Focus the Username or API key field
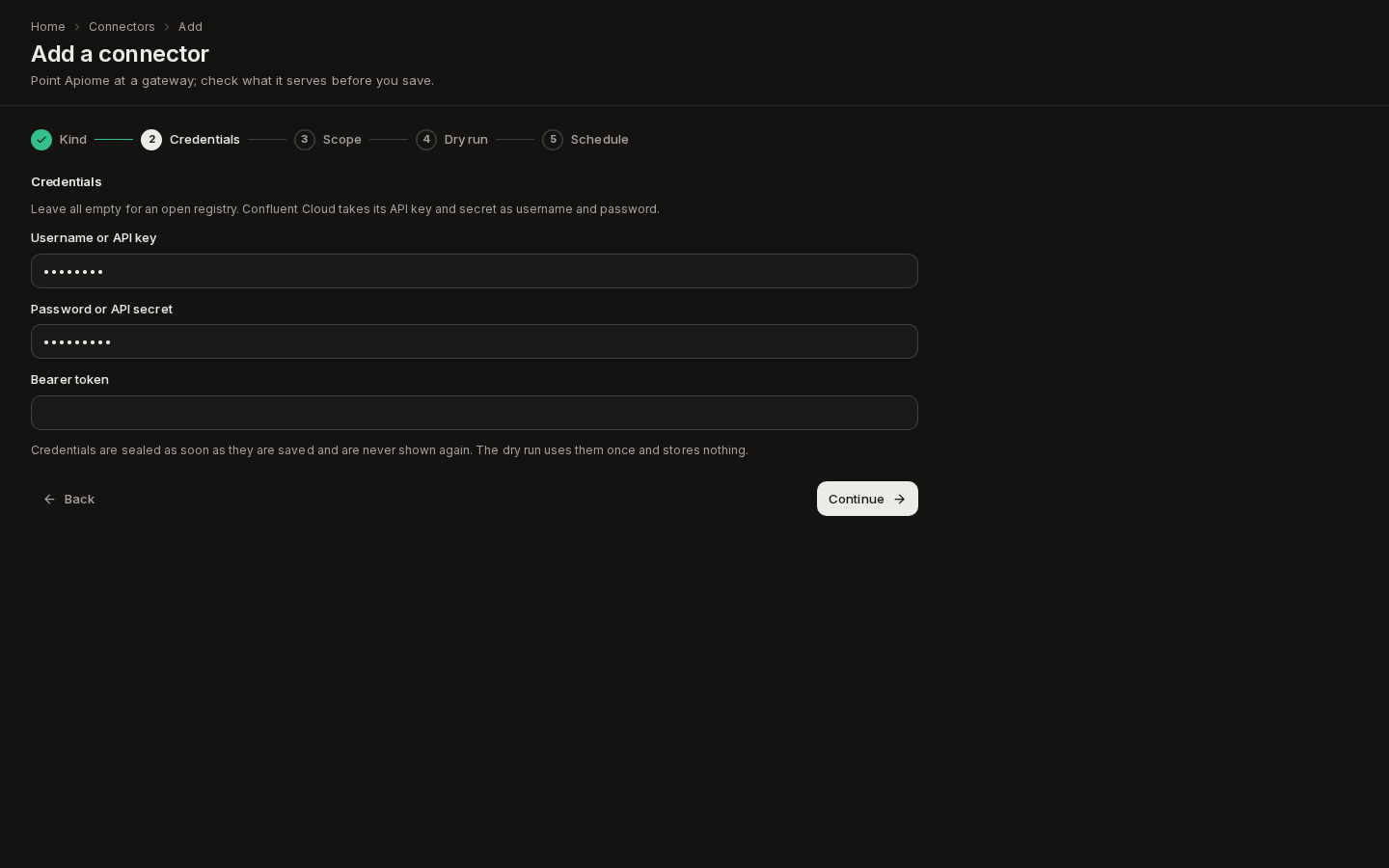The width and height of the screenshot is (1389, 868). (475, 271)
